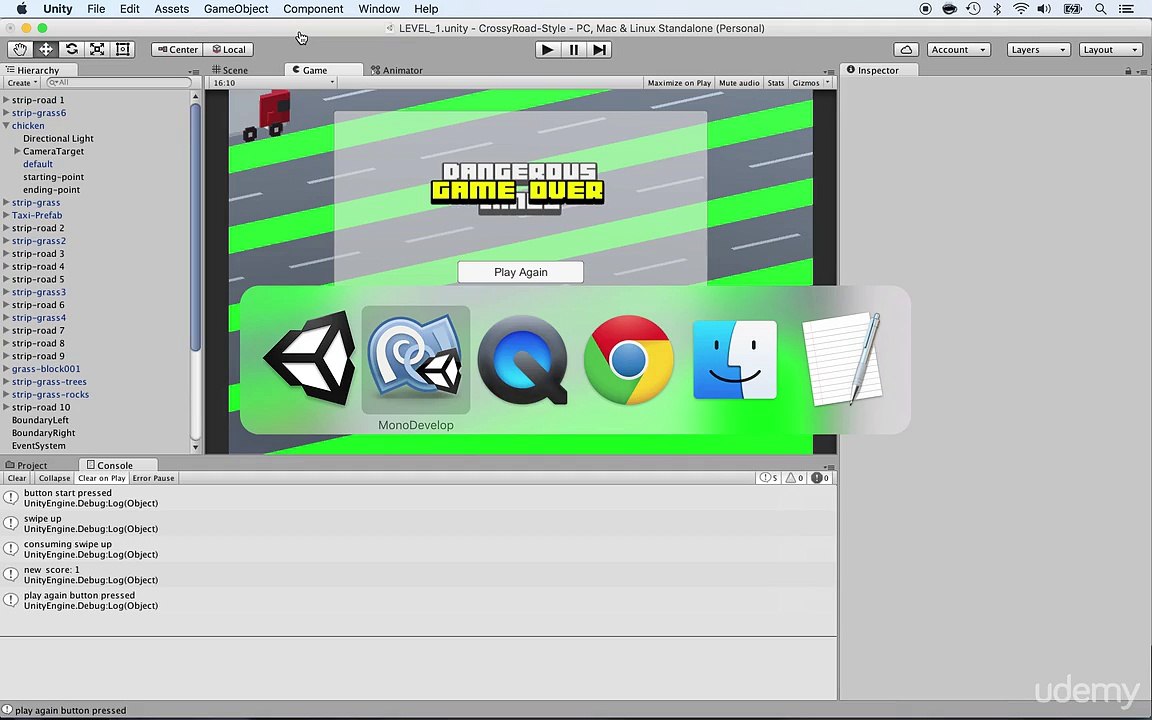Click the Hierarchy search field
Image resolution: width=1152 pixels, height=720 pixels.
pos(119,83)
